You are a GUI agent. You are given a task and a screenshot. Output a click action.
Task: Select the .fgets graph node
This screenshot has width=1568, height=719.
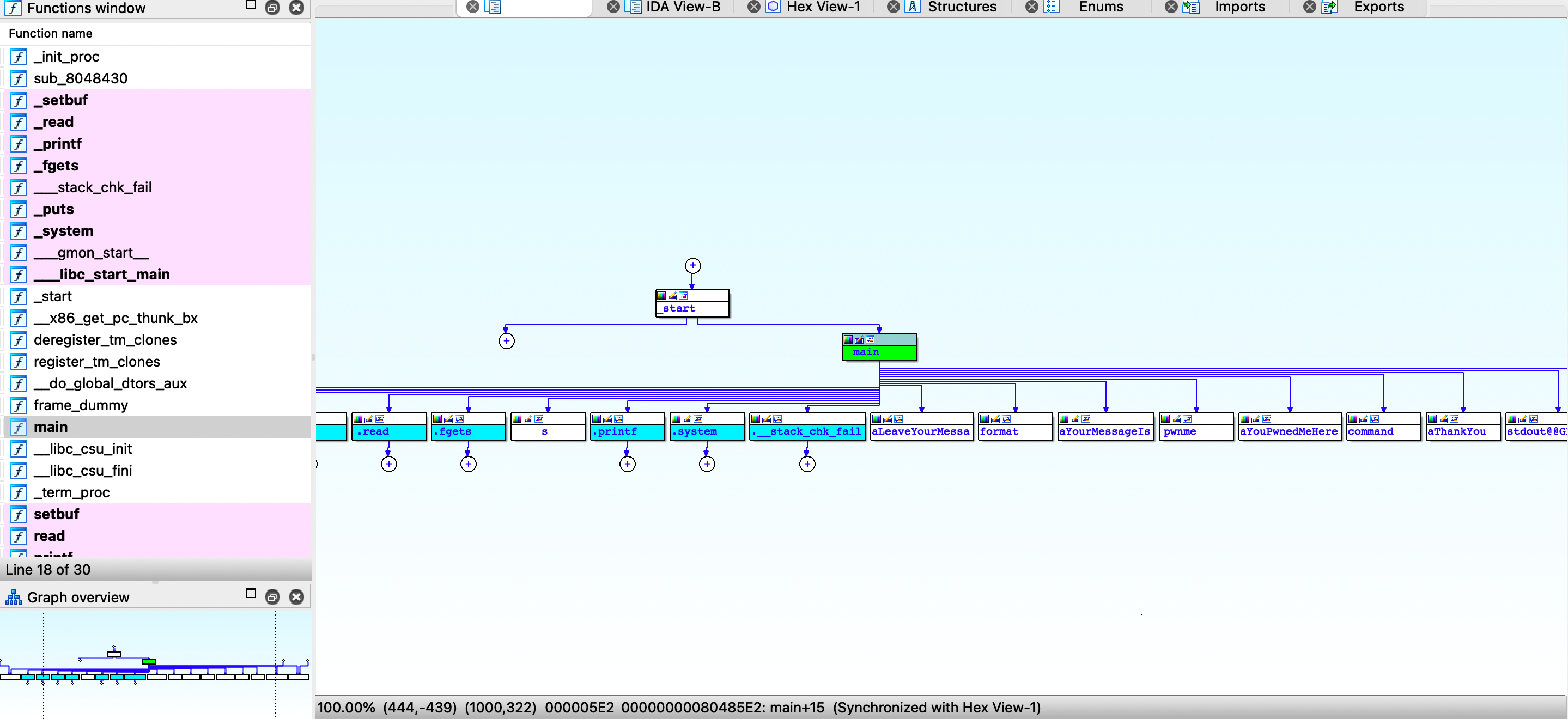click(467, 431)
